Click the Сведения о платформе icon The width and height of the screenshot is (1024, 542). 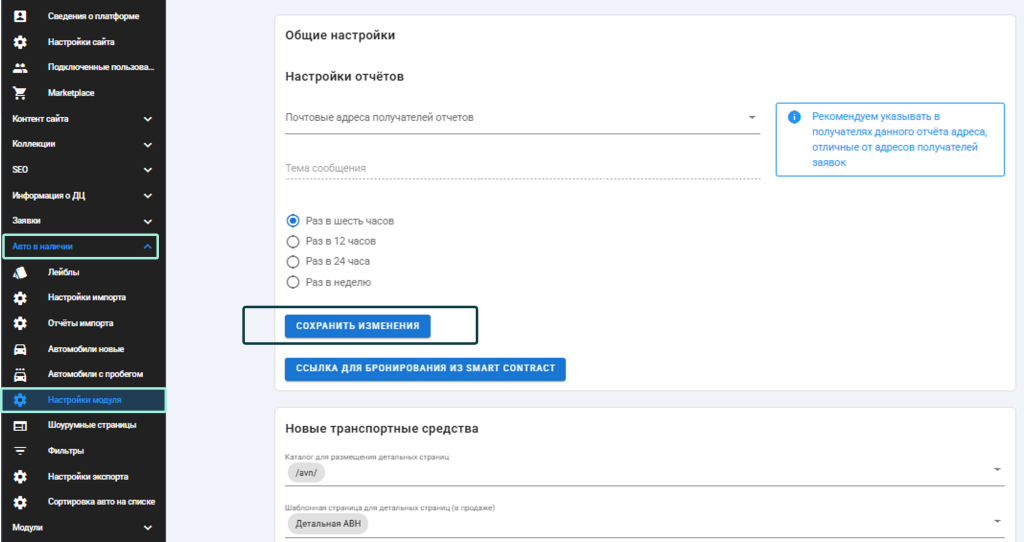pyautogui.click(x=20, y=16)
